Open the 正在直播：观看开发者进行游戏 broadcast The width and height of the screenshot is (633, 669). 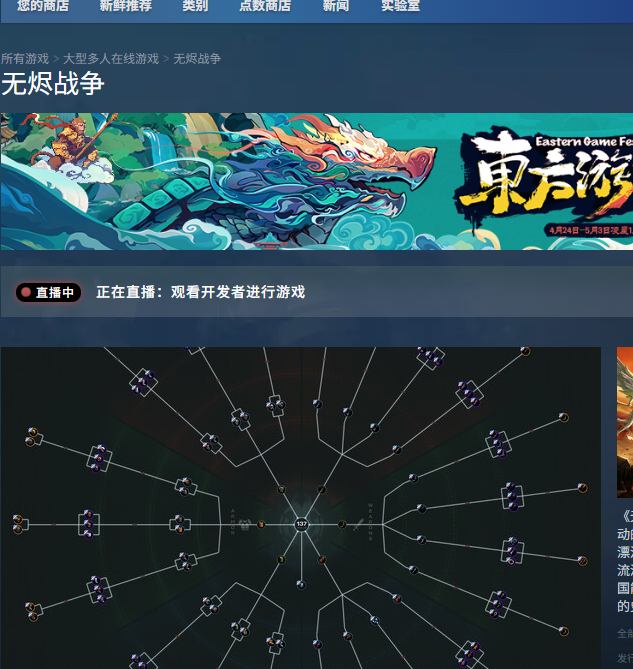(x=200, y=292)
